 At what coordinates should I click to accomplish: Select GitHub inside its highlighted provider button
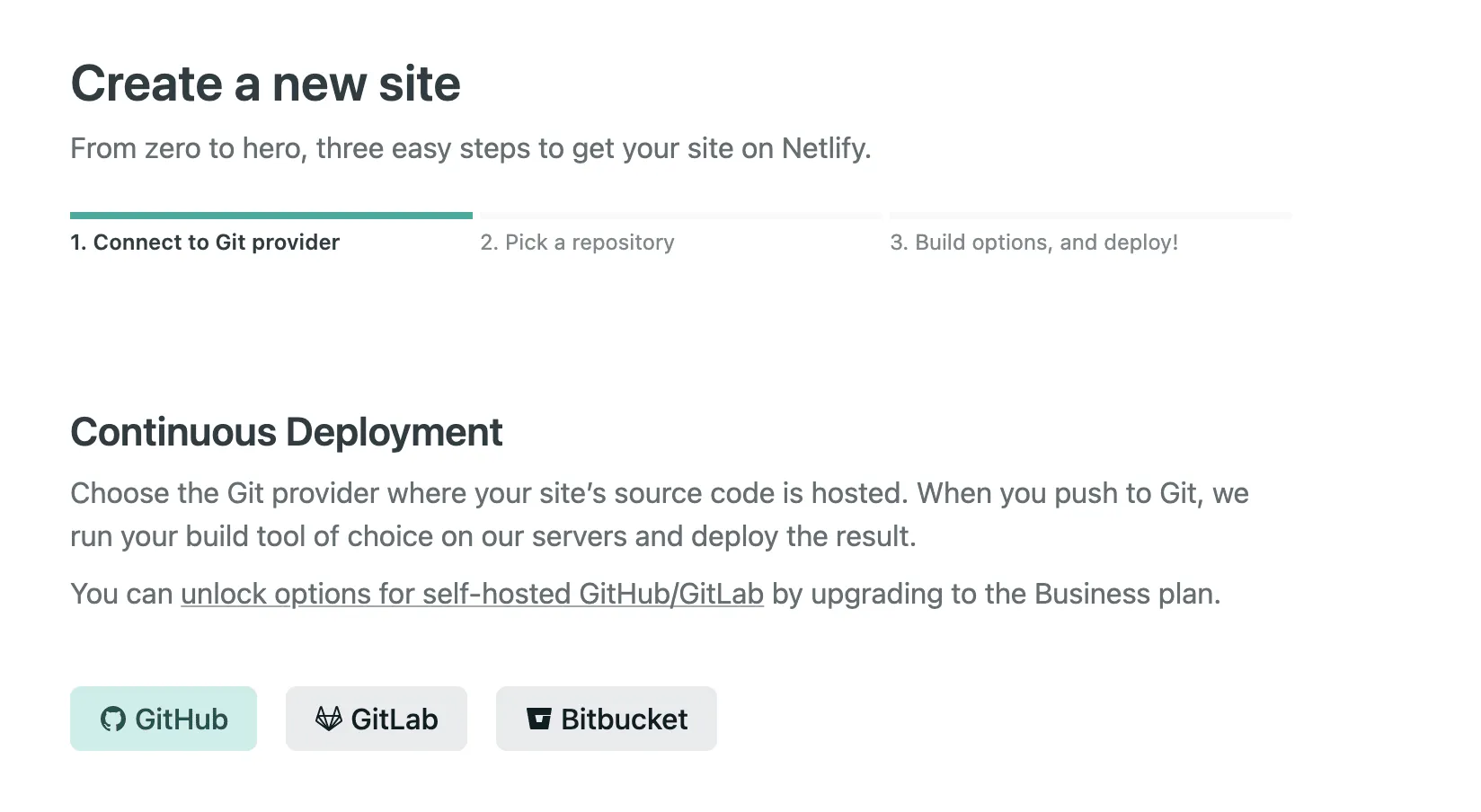click(164, 719)
